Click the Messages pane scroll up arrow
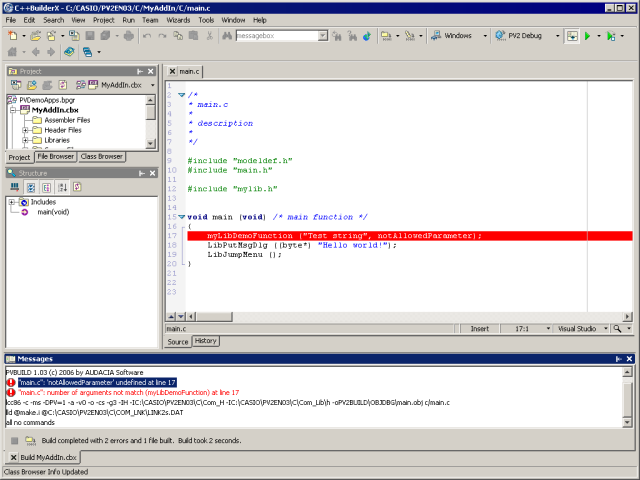The image size is (640, 480). (627, 372)
